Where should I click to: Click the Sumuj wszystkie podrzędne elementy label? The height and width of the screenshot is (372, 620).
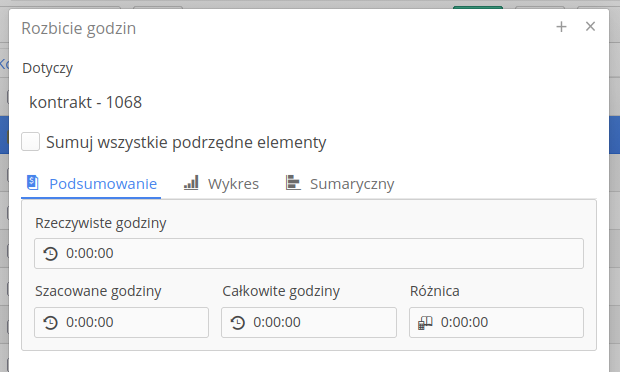pyautogui.click(x=186, y=142)
